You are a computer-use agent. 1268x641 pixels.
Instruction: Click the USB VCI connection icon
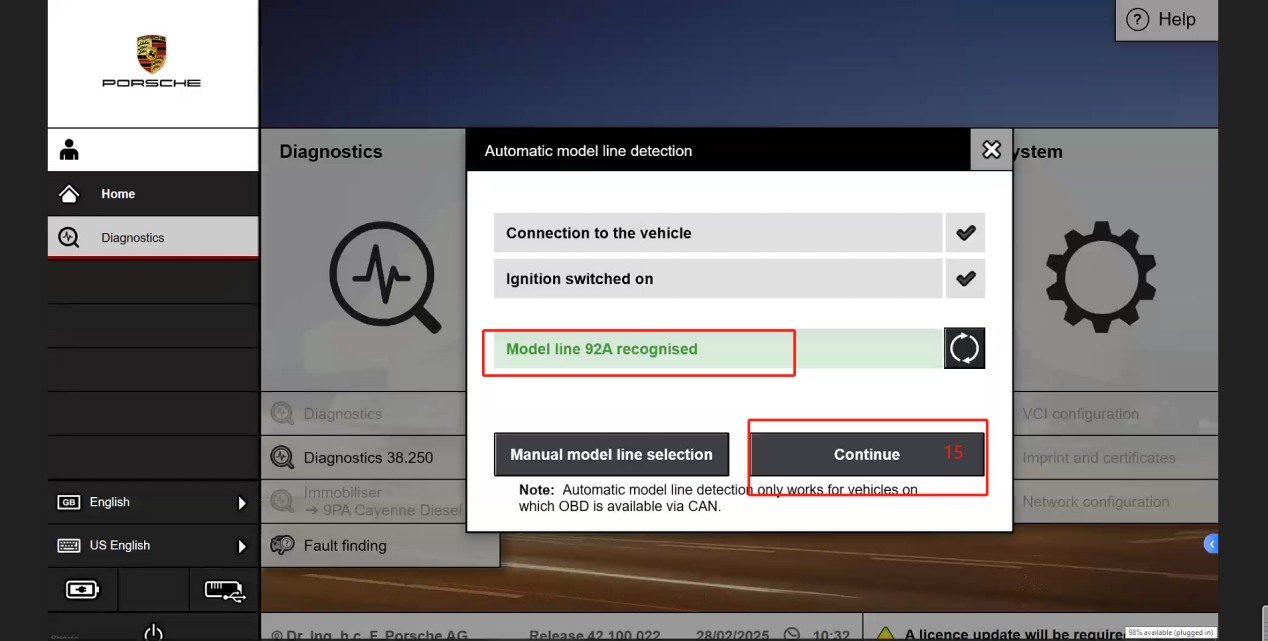point(225,590)
